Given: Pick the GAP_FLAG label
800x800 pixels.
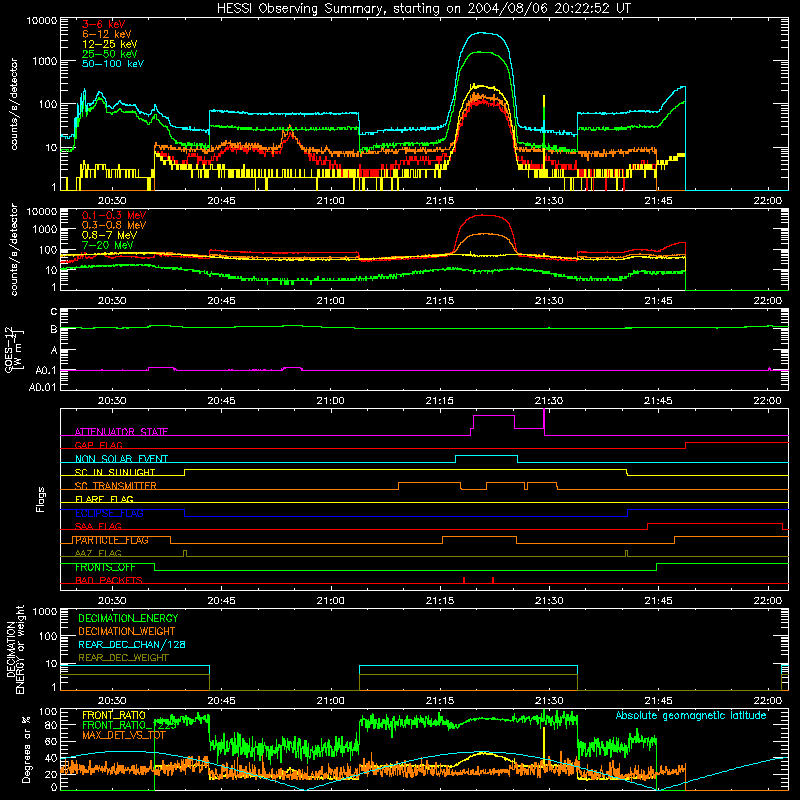Looking at the screenshot, I should click(x=98, y=445).
